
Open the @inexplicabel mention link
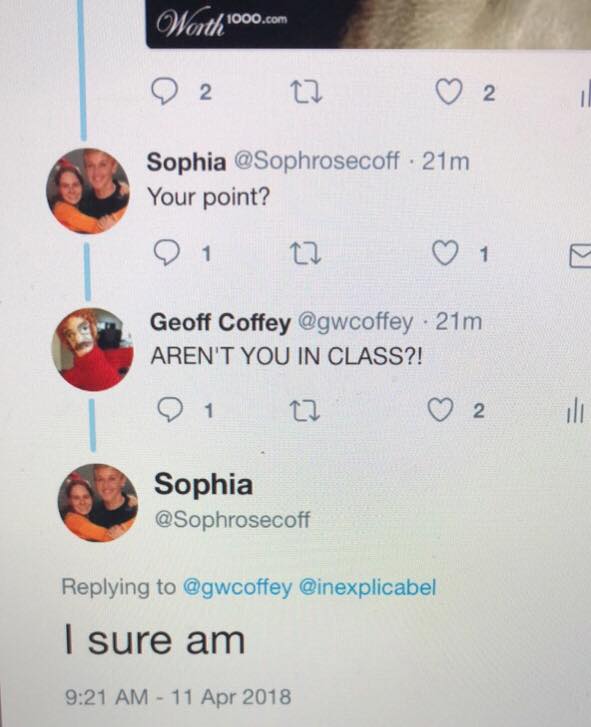[x=368, y=587]
